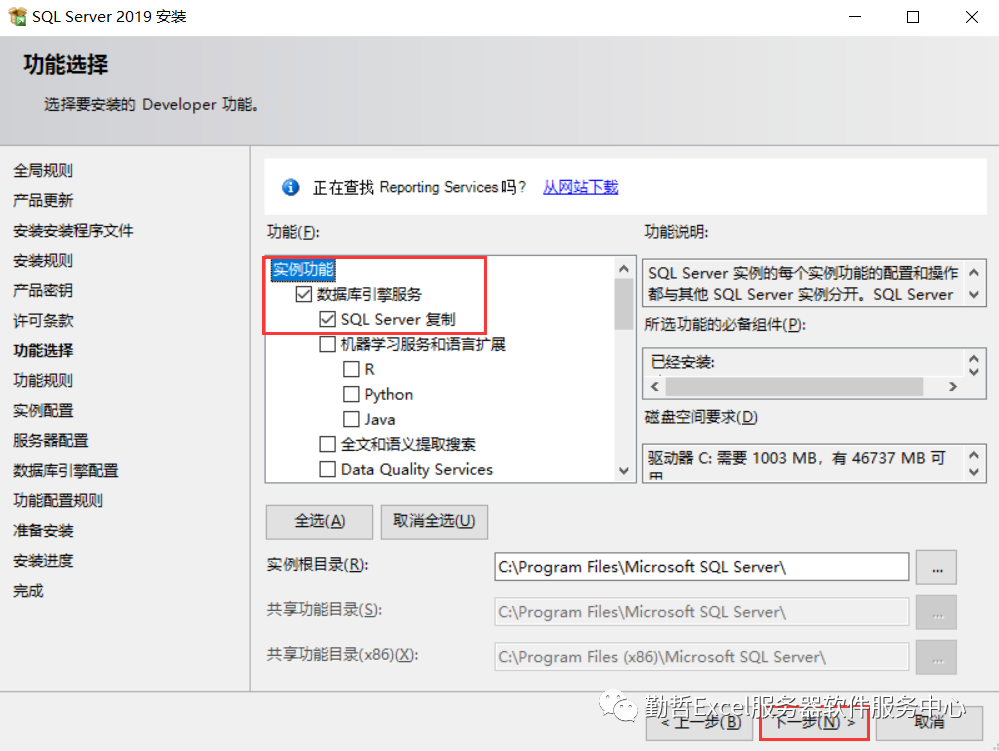Viewport: 999px width, 751px height.
Task: Select 数据库引擎配置 step in sidebar
Action: click(66, 470)
